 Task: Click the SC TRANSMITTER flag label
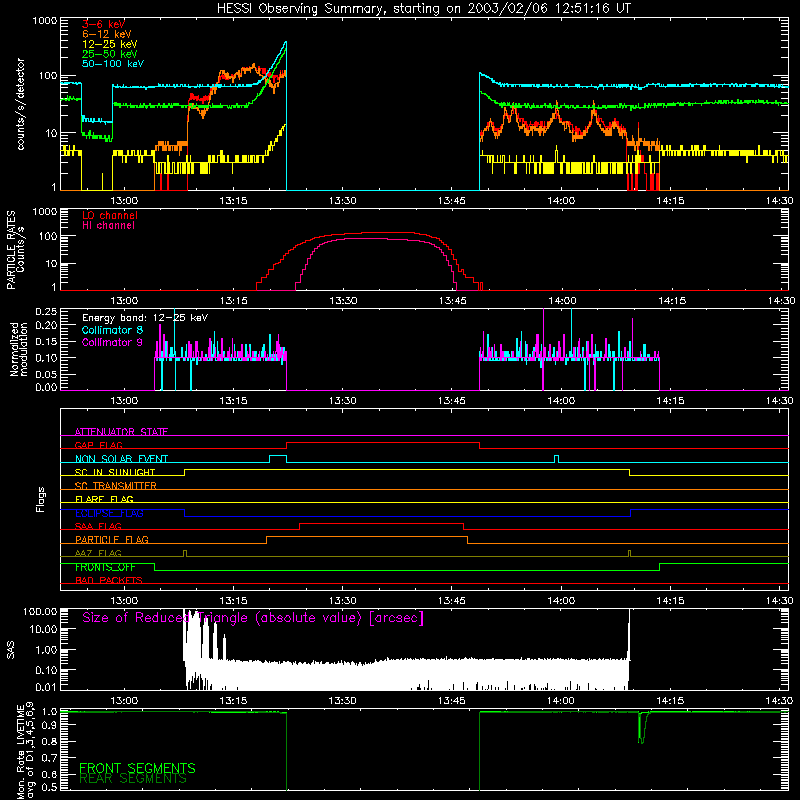pyautogui.click(x=116, y=485)
